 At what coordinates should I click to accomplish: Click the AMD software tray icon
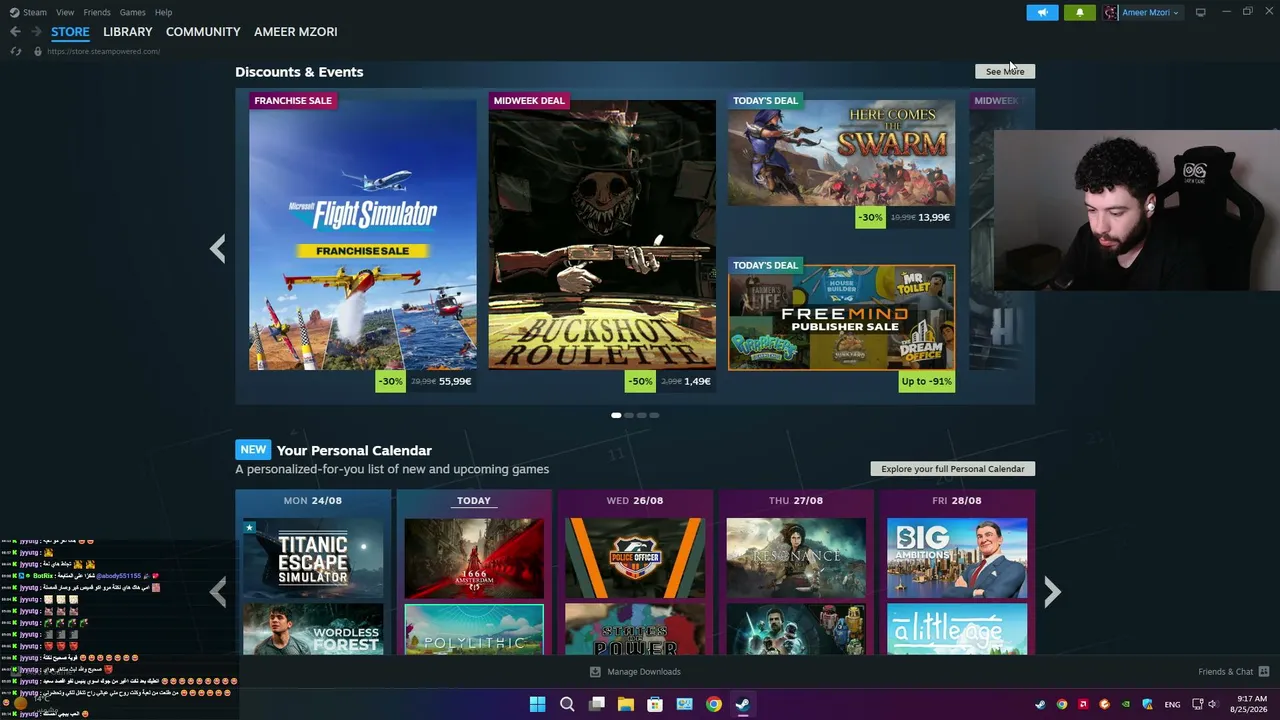1083,704
